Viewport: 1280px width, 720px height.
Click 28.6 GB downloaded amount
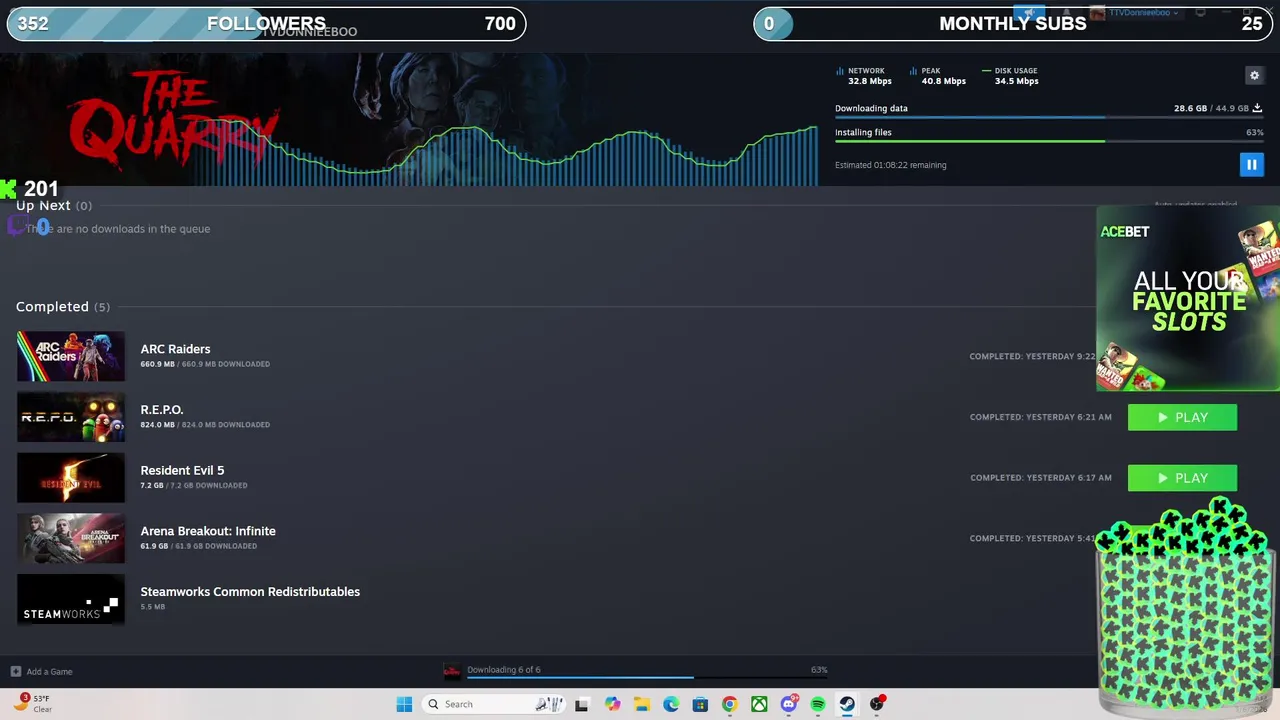click(x=1190, y=108)
